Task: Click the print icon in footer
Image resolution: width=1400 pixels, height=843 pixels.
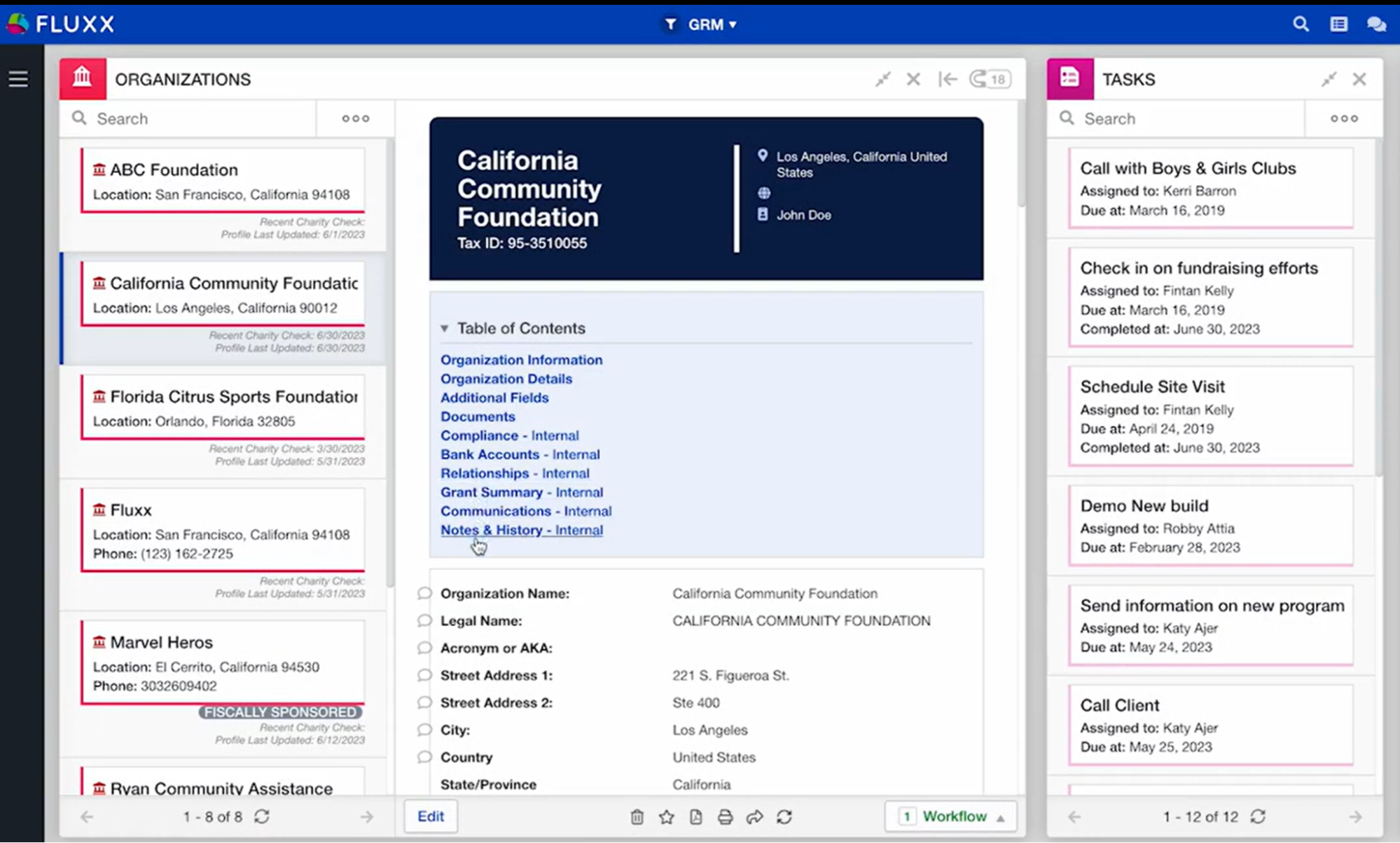Action: (x=725, y=817)
